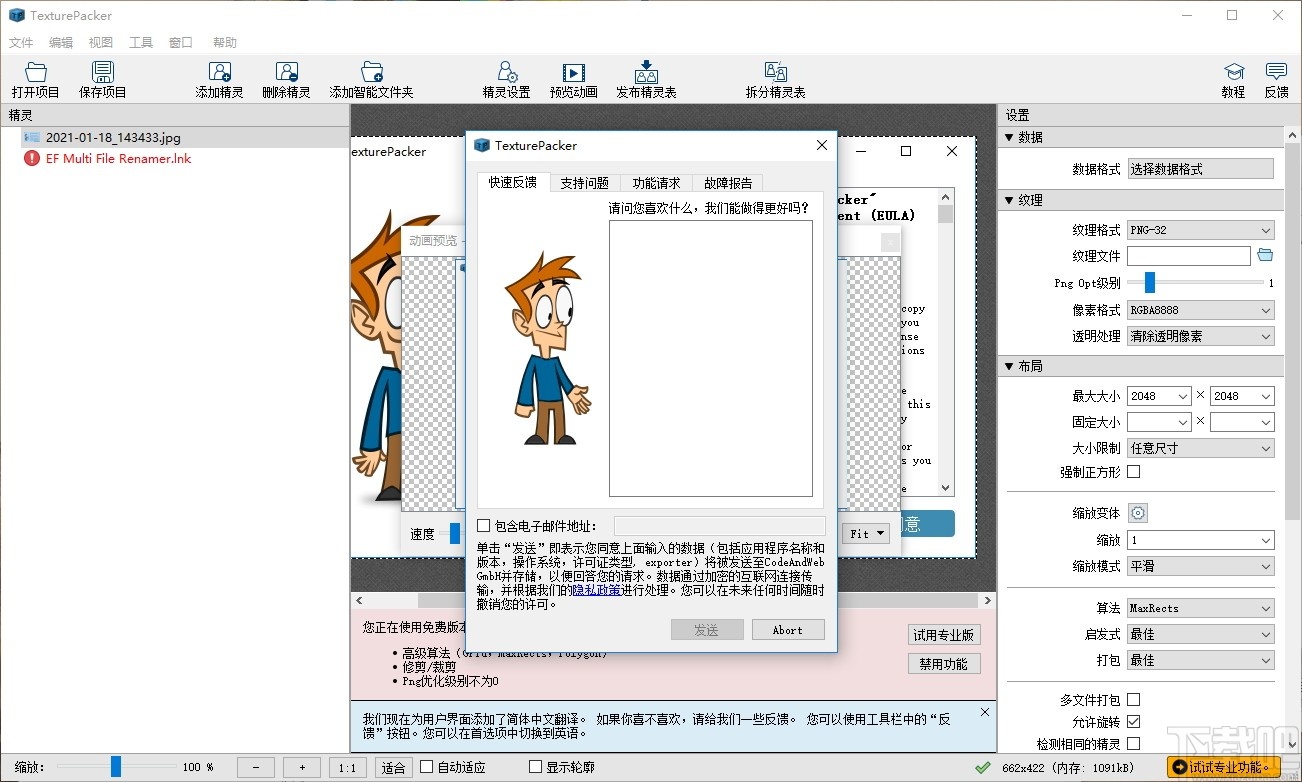Open the 大小限制 任意尺寸 dropdown
The width and height of the screenshot is (1302, 782).
coord(1201,448)
